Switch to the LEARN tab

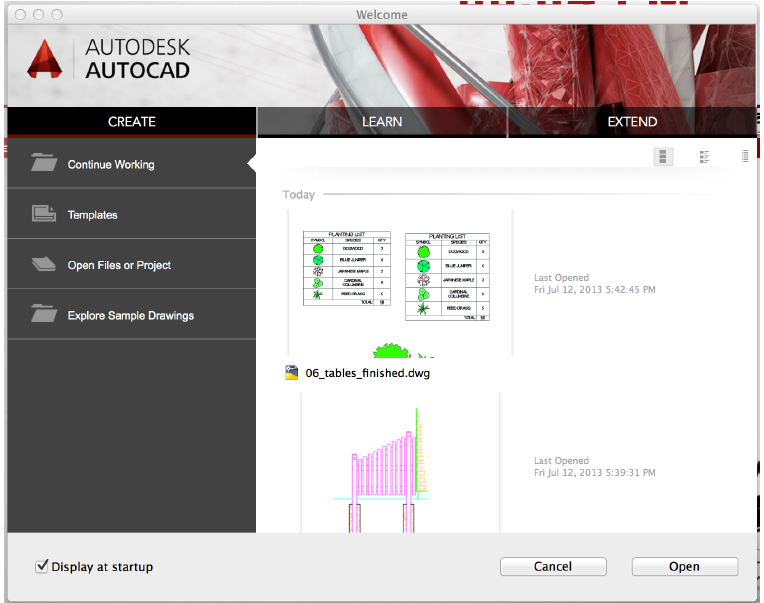(382, 122)
